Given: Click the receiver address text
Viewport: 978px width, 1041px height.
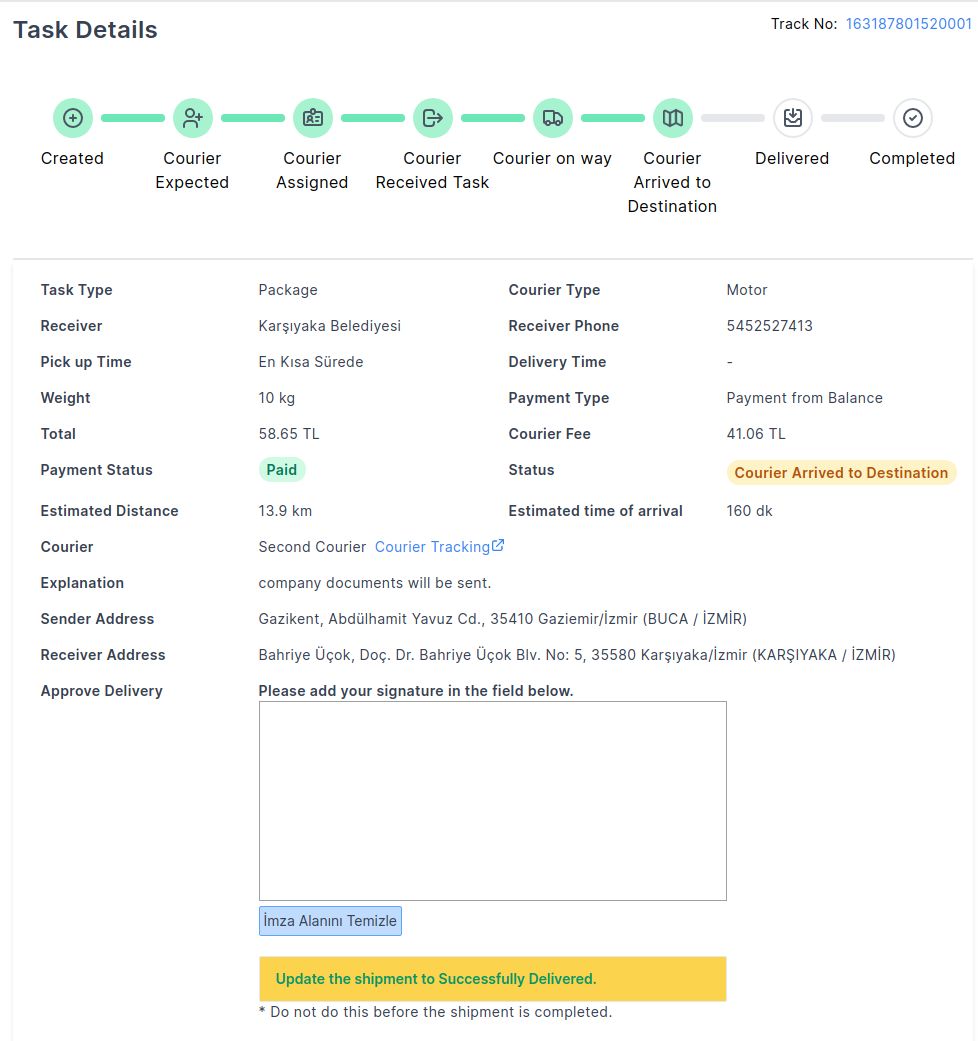Looking at the screenshot, I should point(577,655).
